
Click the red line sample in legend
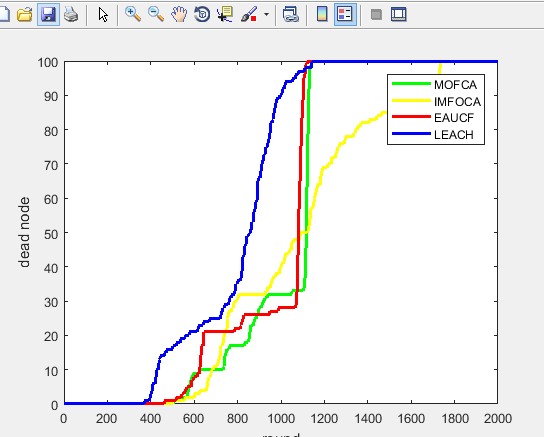(411, 117)
